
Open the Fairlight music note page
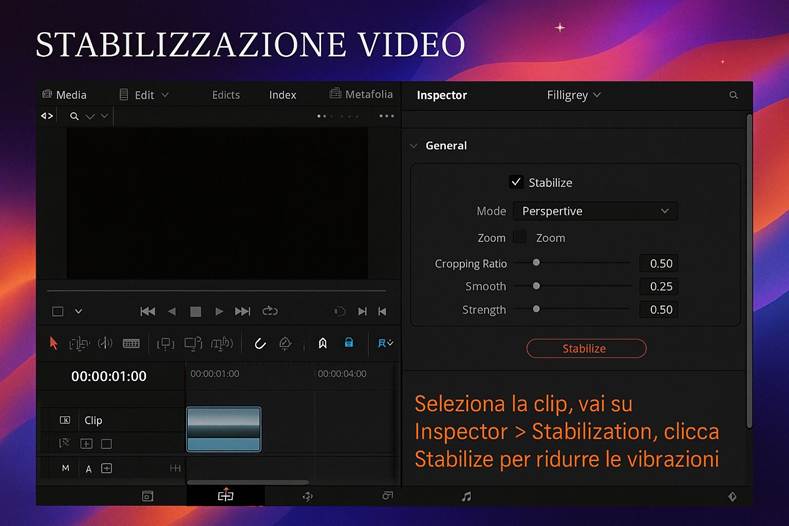(x=467, y=496)
